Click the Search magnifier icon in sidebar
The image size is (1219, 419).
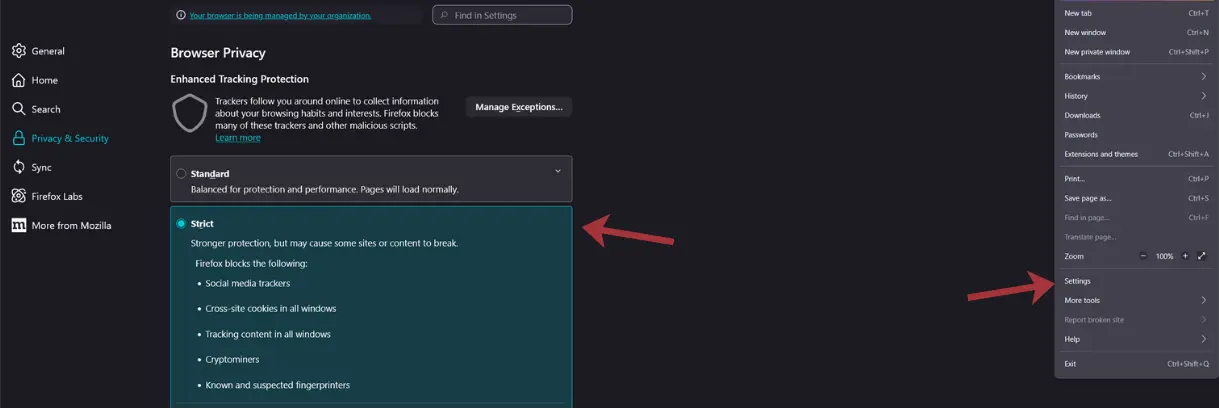point(19,109)
